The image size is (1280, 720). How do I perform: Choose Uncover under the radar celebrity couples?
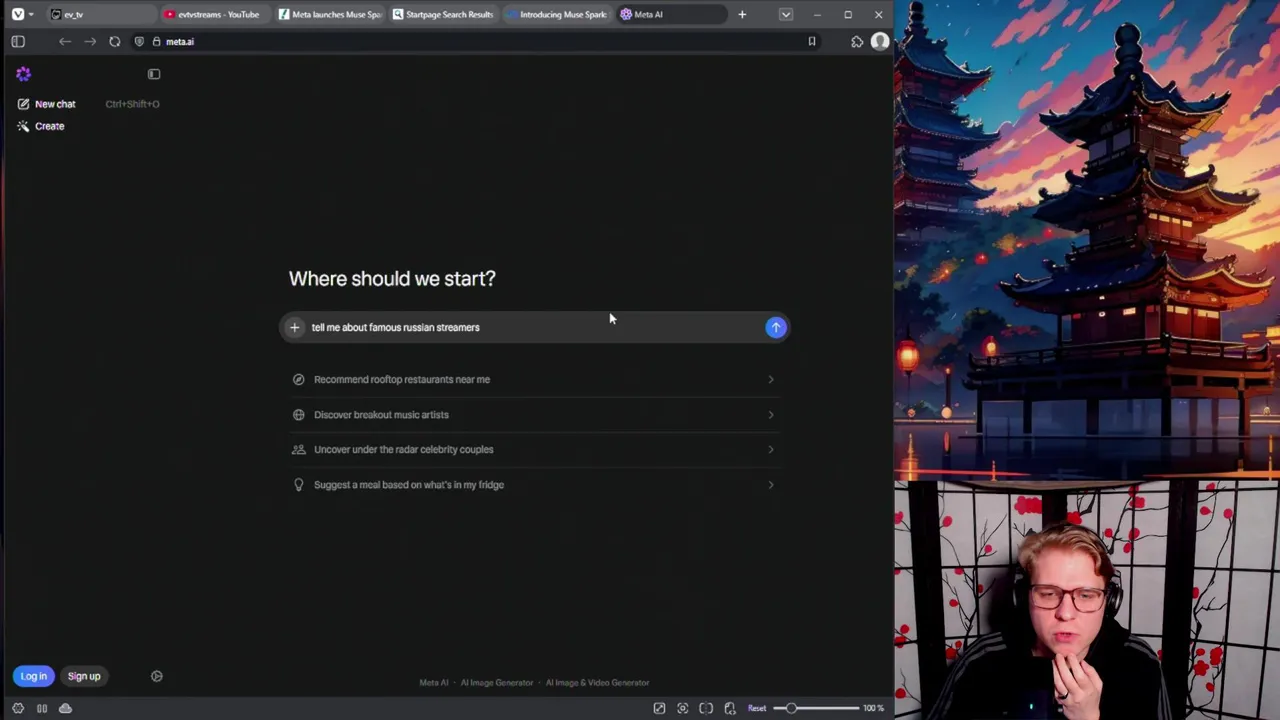click(x=534, y=449)
